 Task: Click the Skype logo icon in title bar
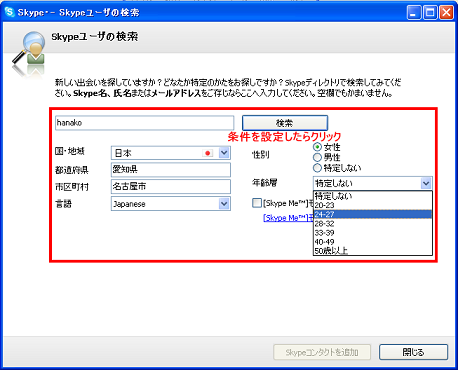point(10,12)
